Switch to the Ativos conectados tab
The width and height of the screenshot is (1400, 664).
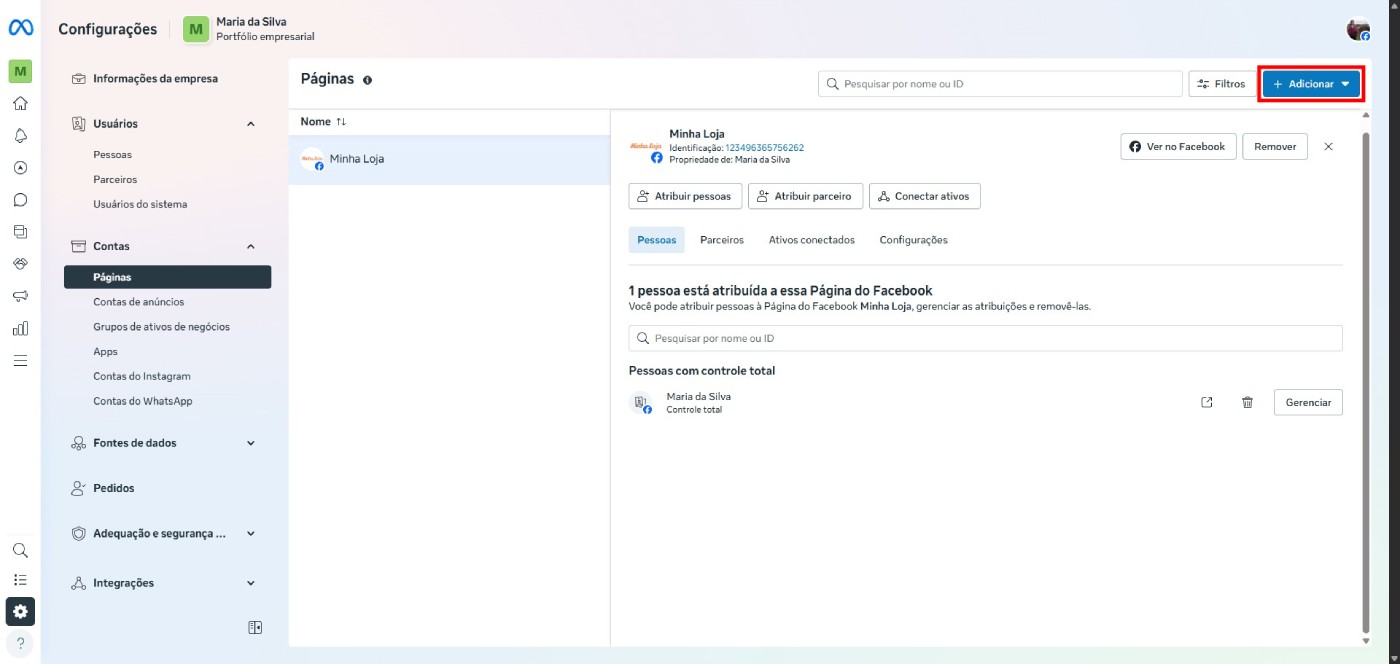point(811,240)
